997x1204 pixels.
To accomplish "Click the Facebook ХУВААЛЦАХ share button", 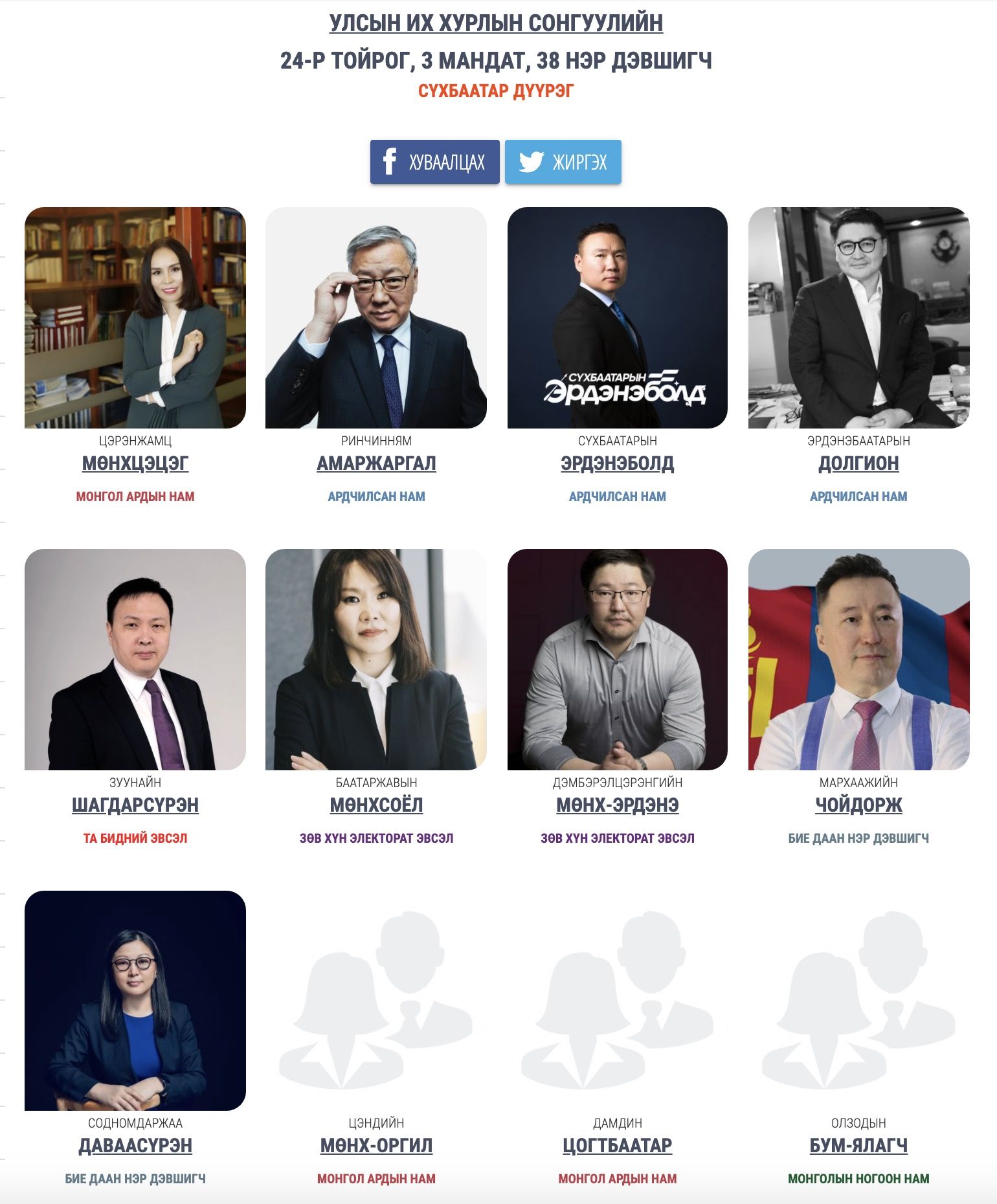I will (x=434, y=162).
